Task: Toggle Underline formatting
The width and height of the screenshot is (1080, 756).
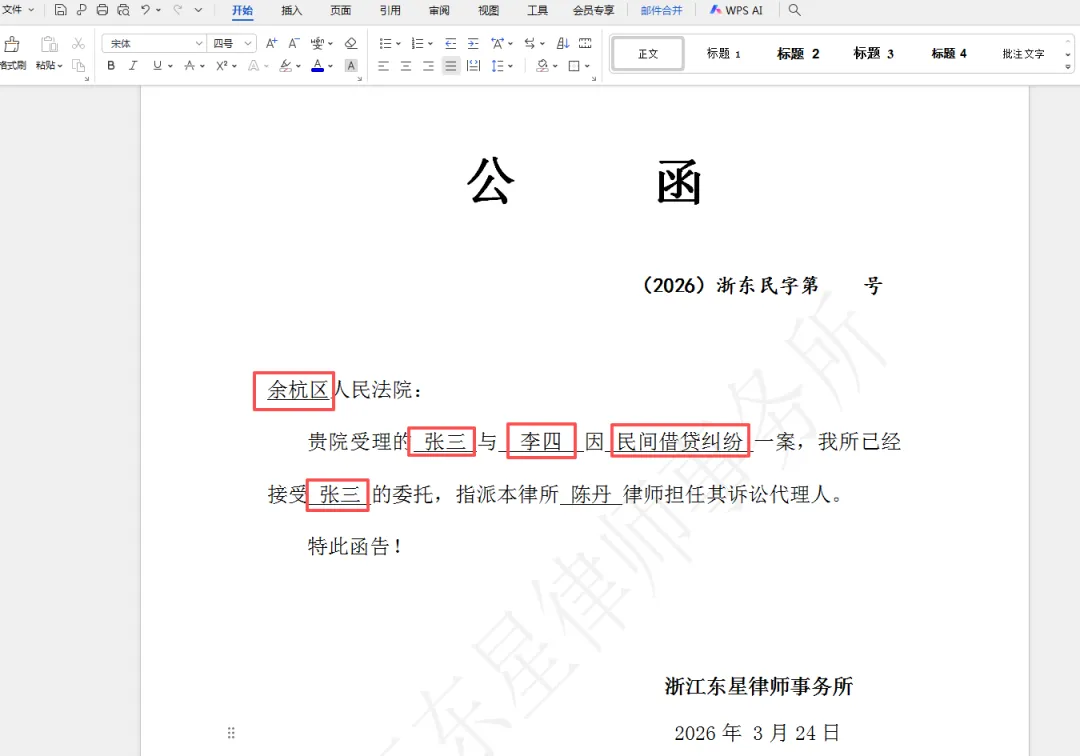Action: (157, 65)
